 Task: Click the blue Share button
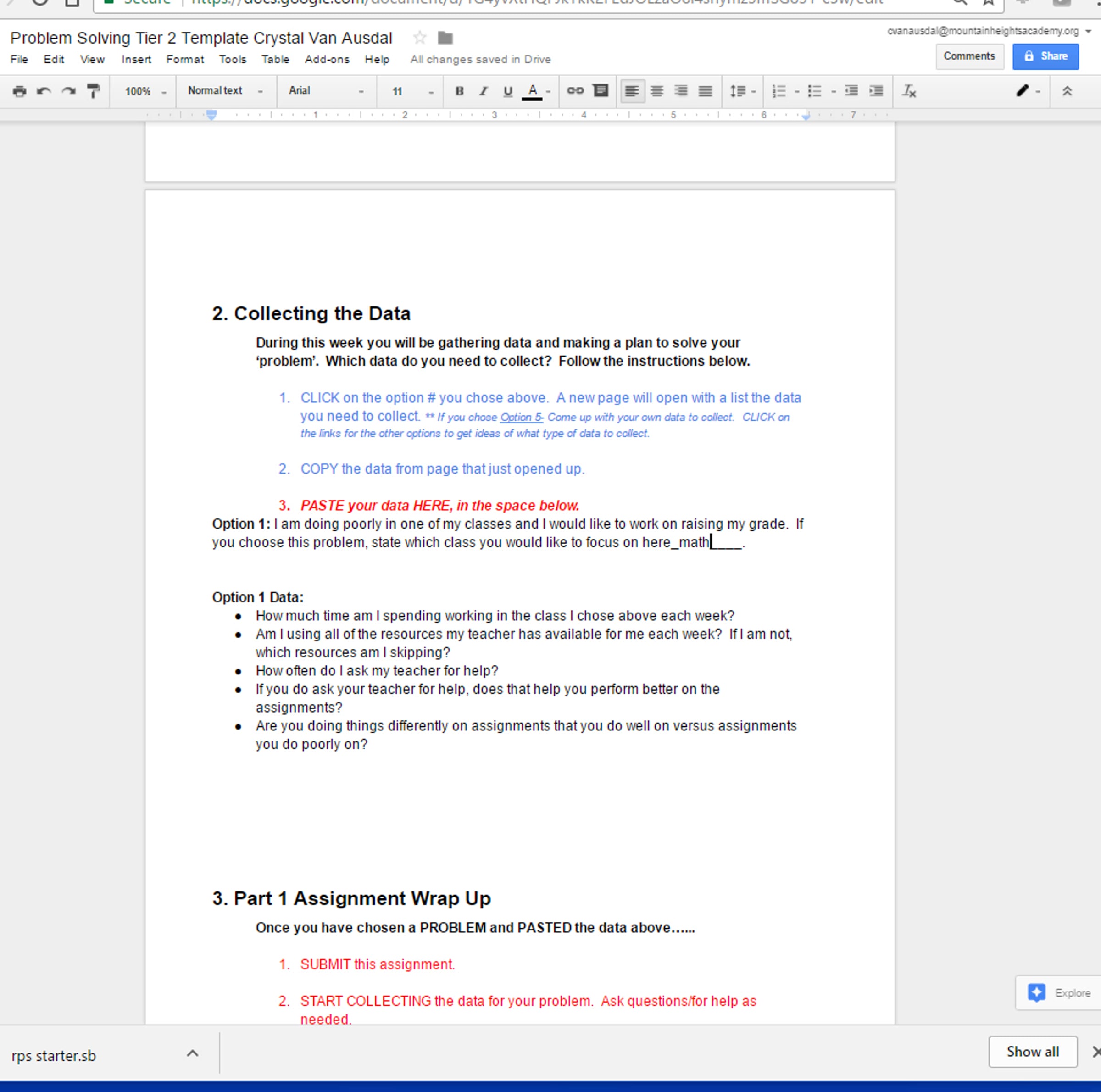(1045, 56)
